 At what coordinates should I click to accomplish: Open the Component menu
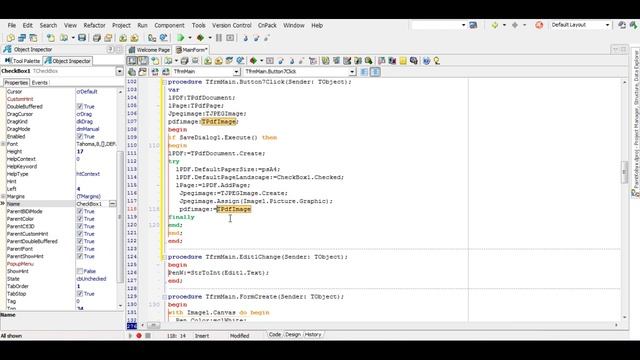[x=169, y=25]
